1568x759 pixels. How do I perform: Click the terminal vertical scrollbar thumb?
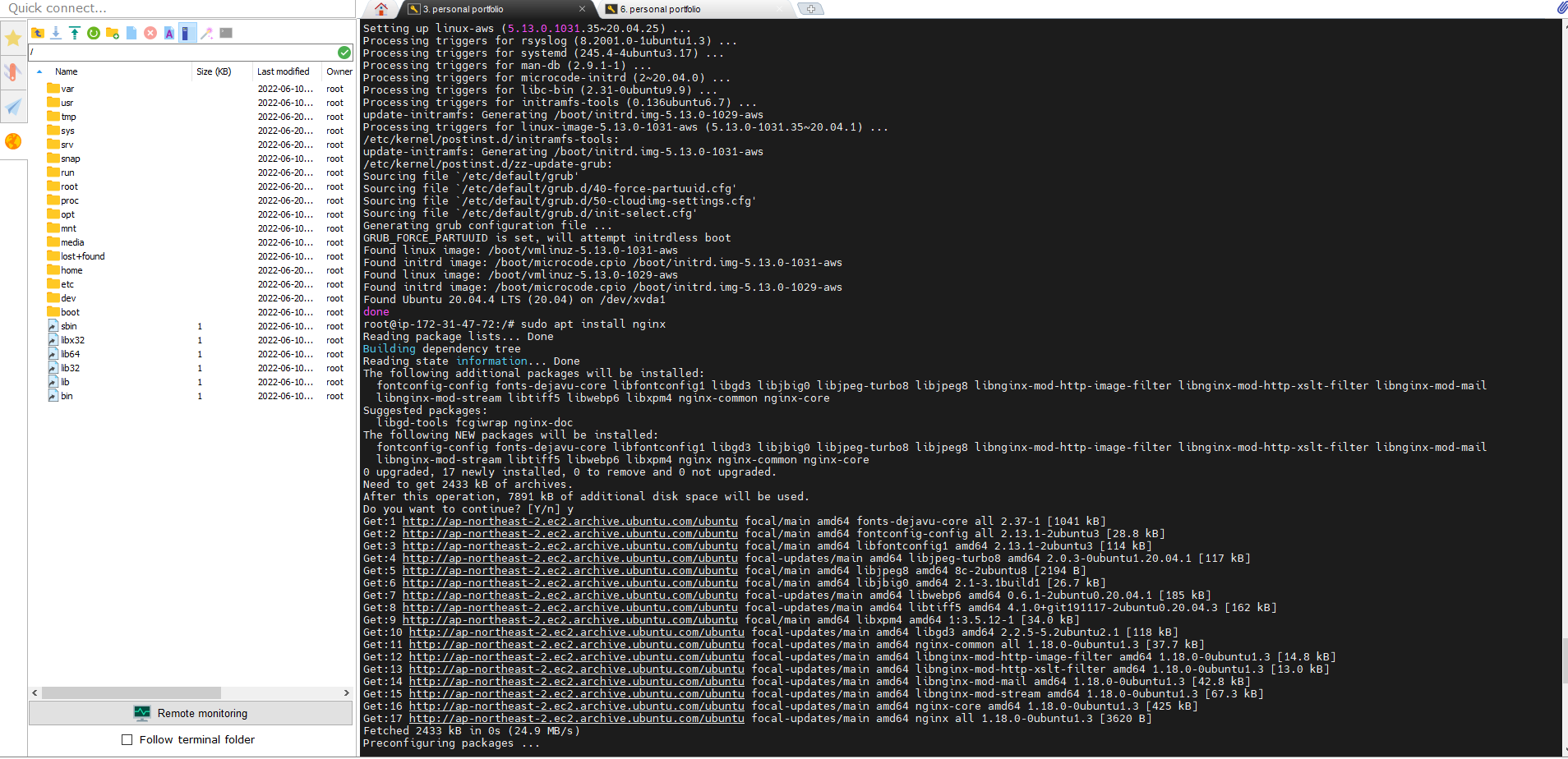[x=1565, y=660]
